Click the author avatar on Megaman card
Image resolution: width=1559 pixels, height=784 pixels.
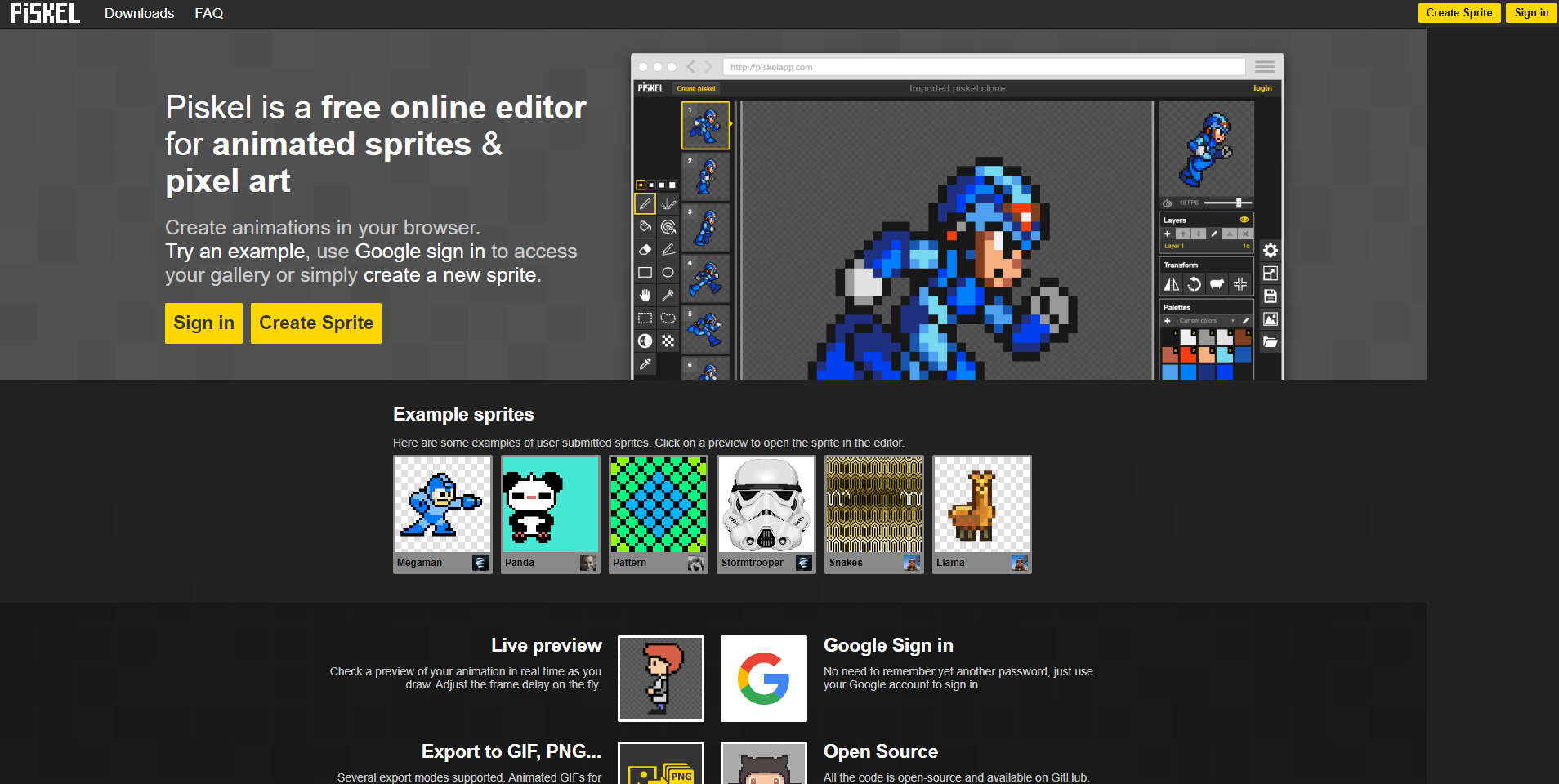(x=480, y=563)
